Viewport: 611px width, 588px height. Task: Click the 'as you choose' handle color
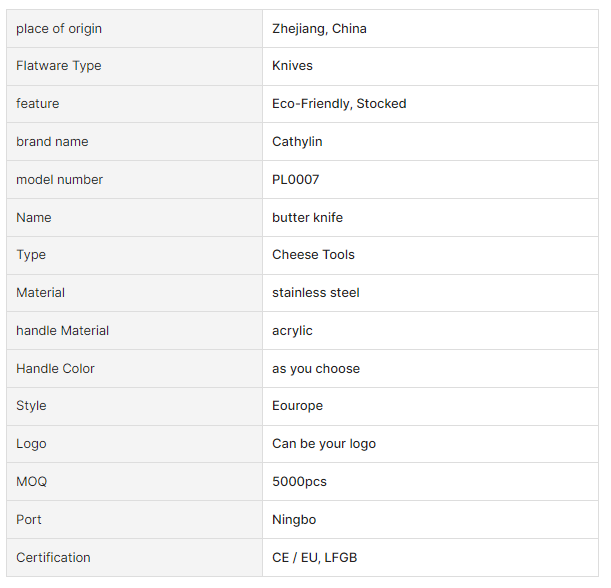click(315, 369)
